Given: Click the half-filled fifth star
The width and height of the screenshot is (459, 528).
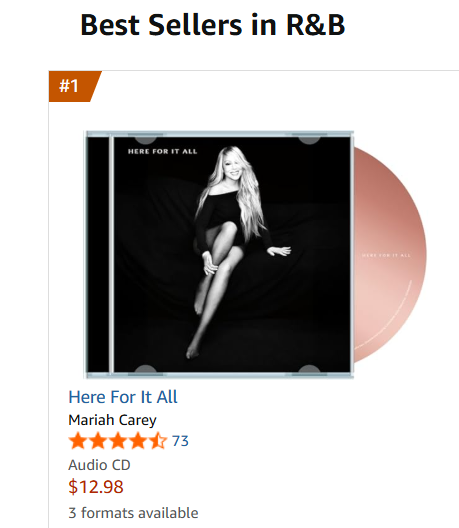Looking at the screenshot, I should point(158,441).
